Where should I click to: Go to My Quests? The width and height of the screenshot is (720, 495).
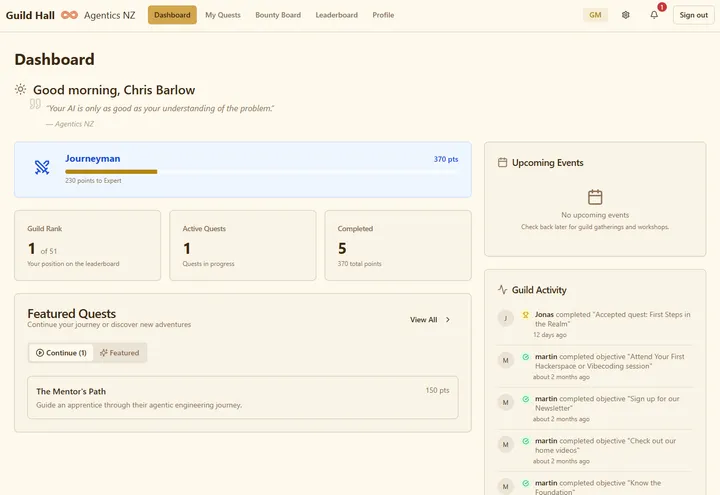223,15
